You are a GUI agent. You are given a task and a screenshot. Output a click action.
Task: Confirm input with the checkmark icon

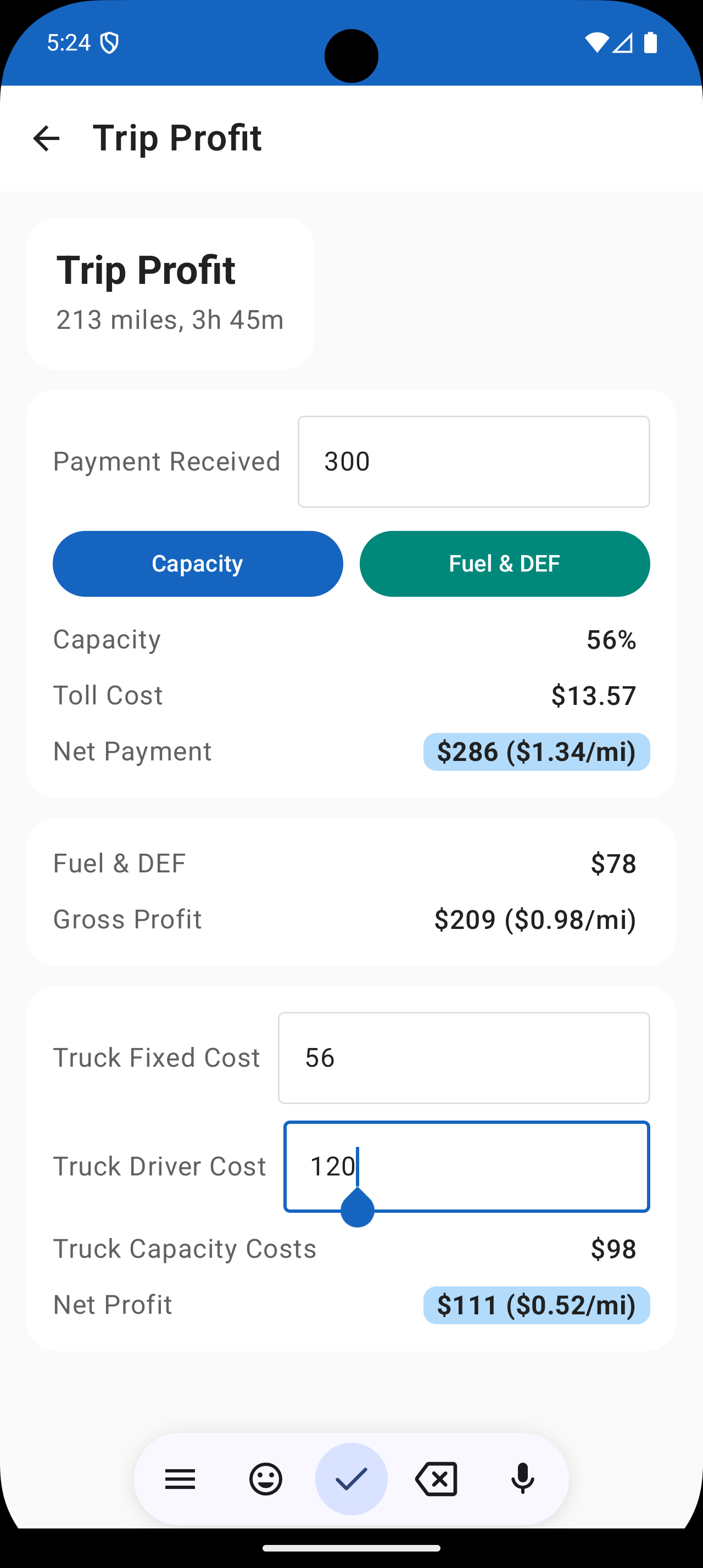point(351,1479)
